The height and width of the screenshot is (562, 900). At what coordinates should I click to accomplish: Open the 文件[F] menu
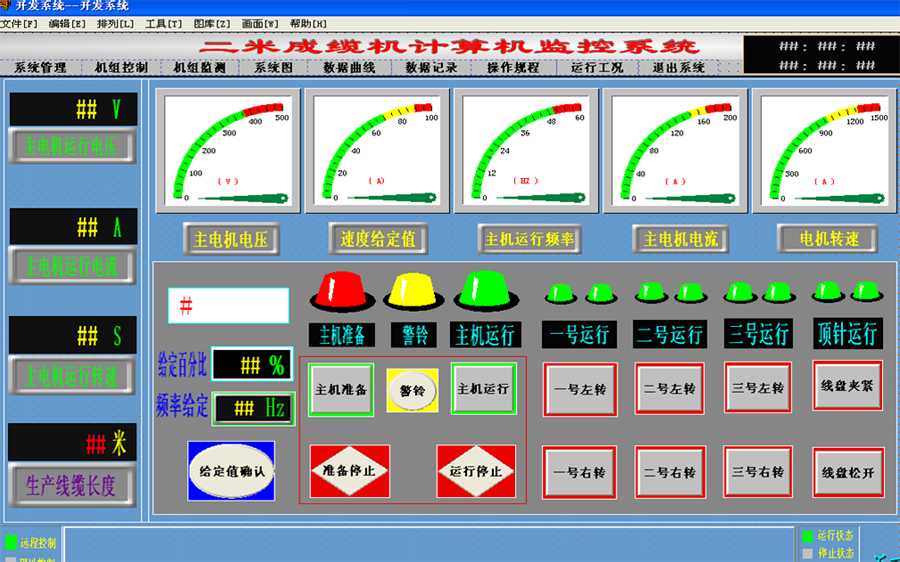(19, 23)
